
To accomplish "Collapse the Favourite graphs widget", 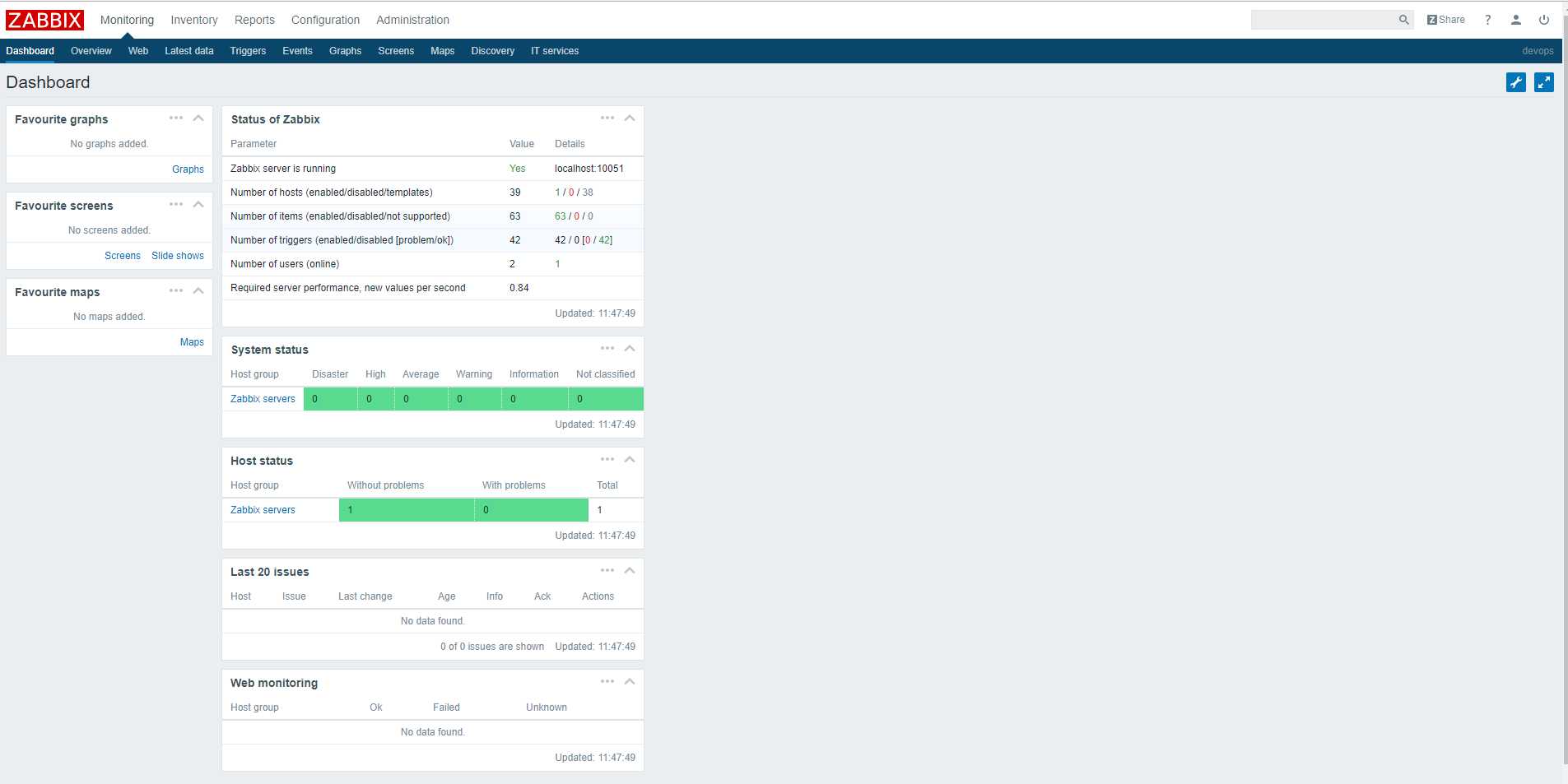I will (198, 118).
